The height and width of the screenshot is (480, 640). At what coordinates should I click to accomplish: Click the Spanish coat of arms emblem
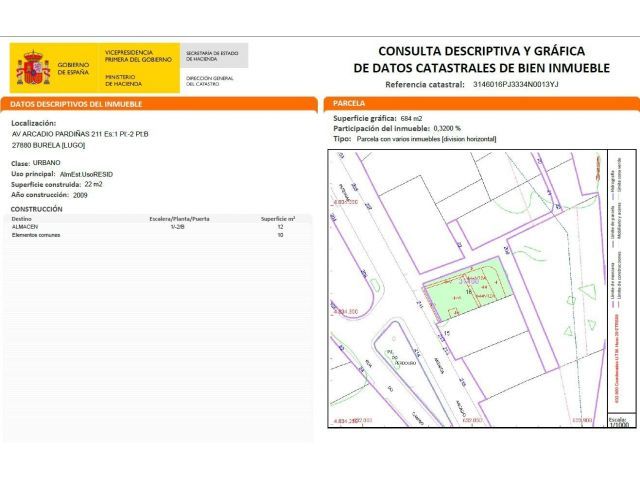(x=33, y=68)
